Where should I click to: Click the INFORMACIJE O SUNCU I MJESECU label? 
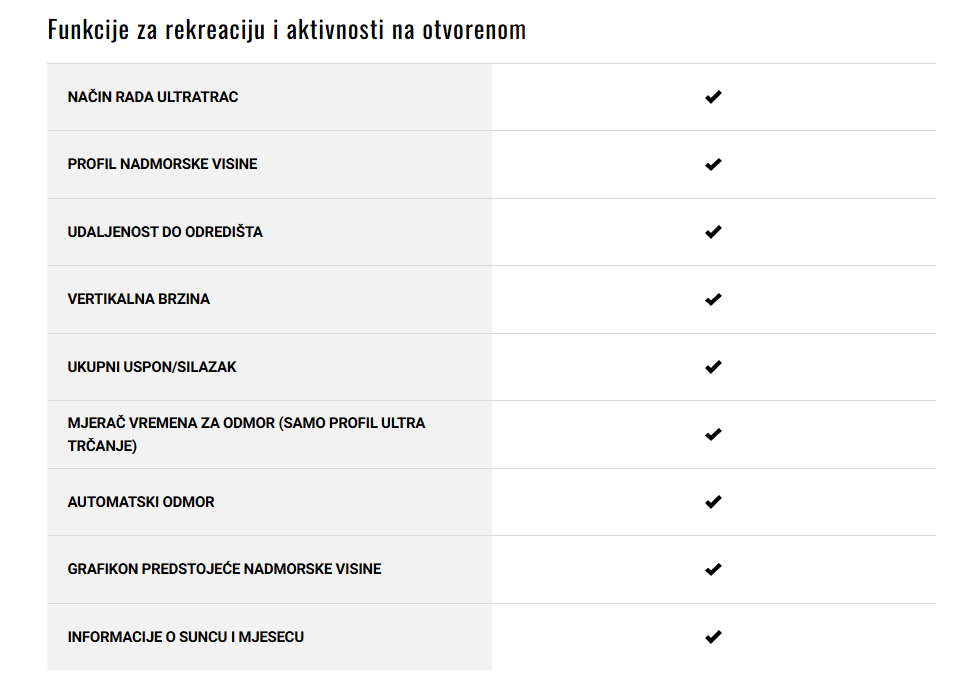coord(185,637)
